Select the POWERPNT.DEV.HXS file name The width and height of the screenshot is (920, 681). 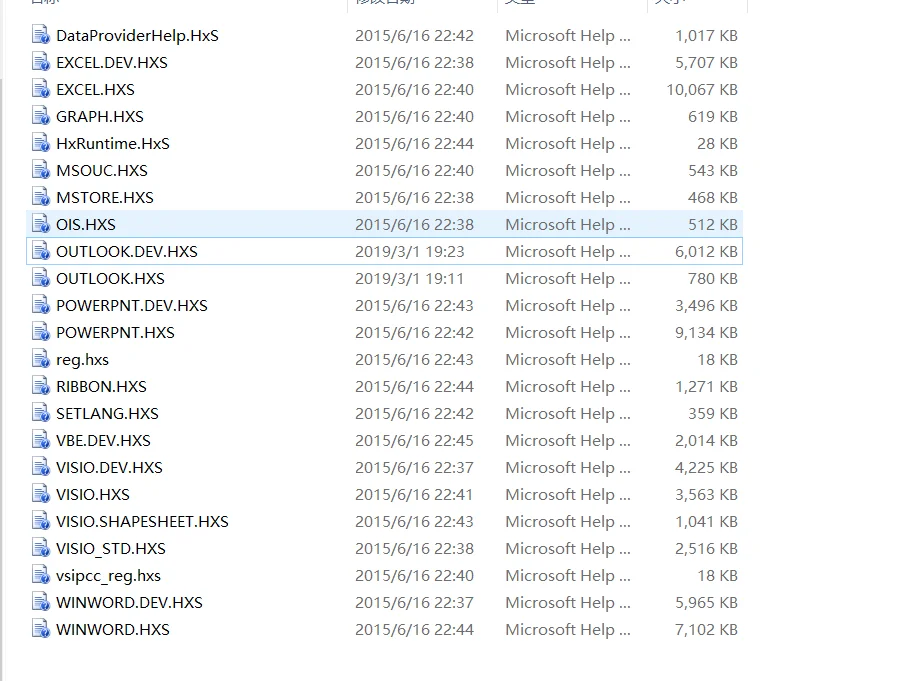click(131, 306)
